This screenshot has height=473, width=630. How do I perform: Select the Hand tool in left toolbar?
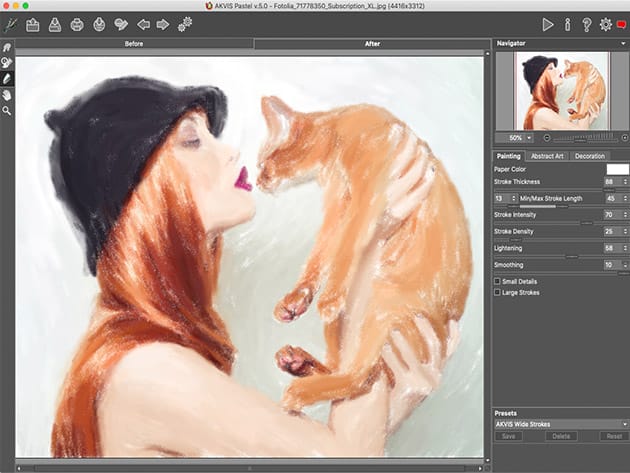pyautogui.click(x=7, y=94)
